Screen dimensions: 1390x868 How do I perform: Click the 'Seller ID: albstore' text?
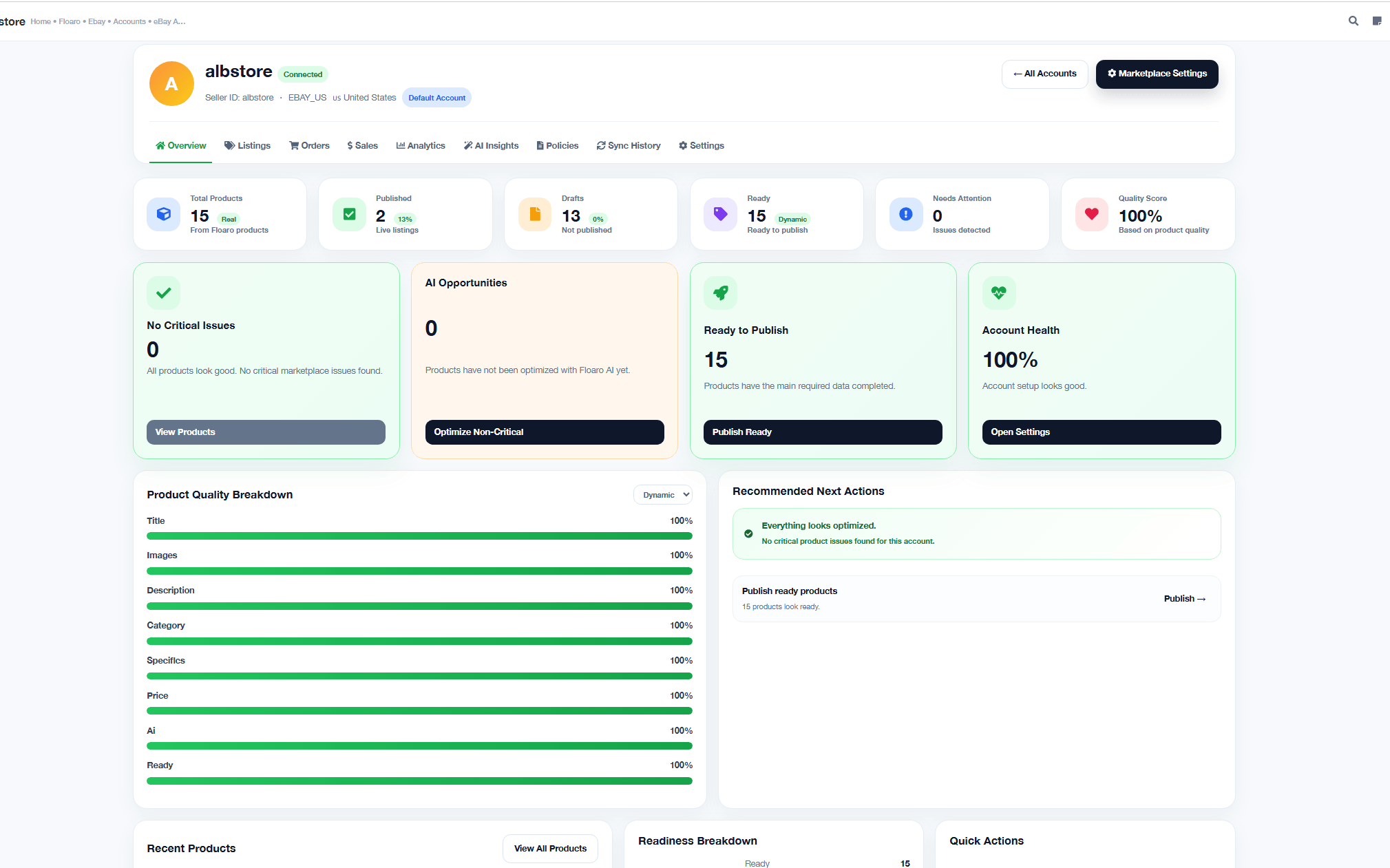[239, 98]
